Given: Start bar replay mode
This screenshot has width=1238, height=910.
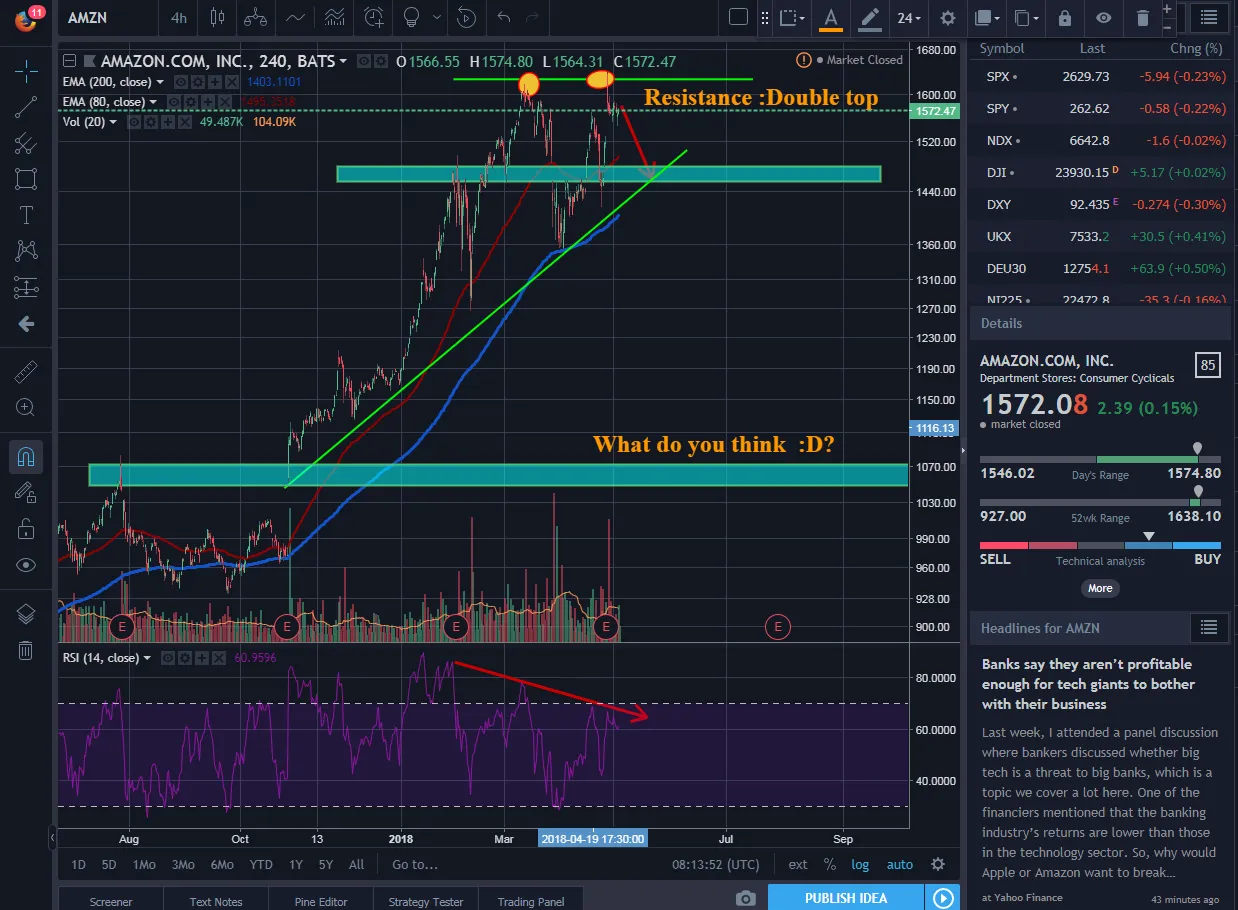Looking at the screenshot, I should point(466,17).
